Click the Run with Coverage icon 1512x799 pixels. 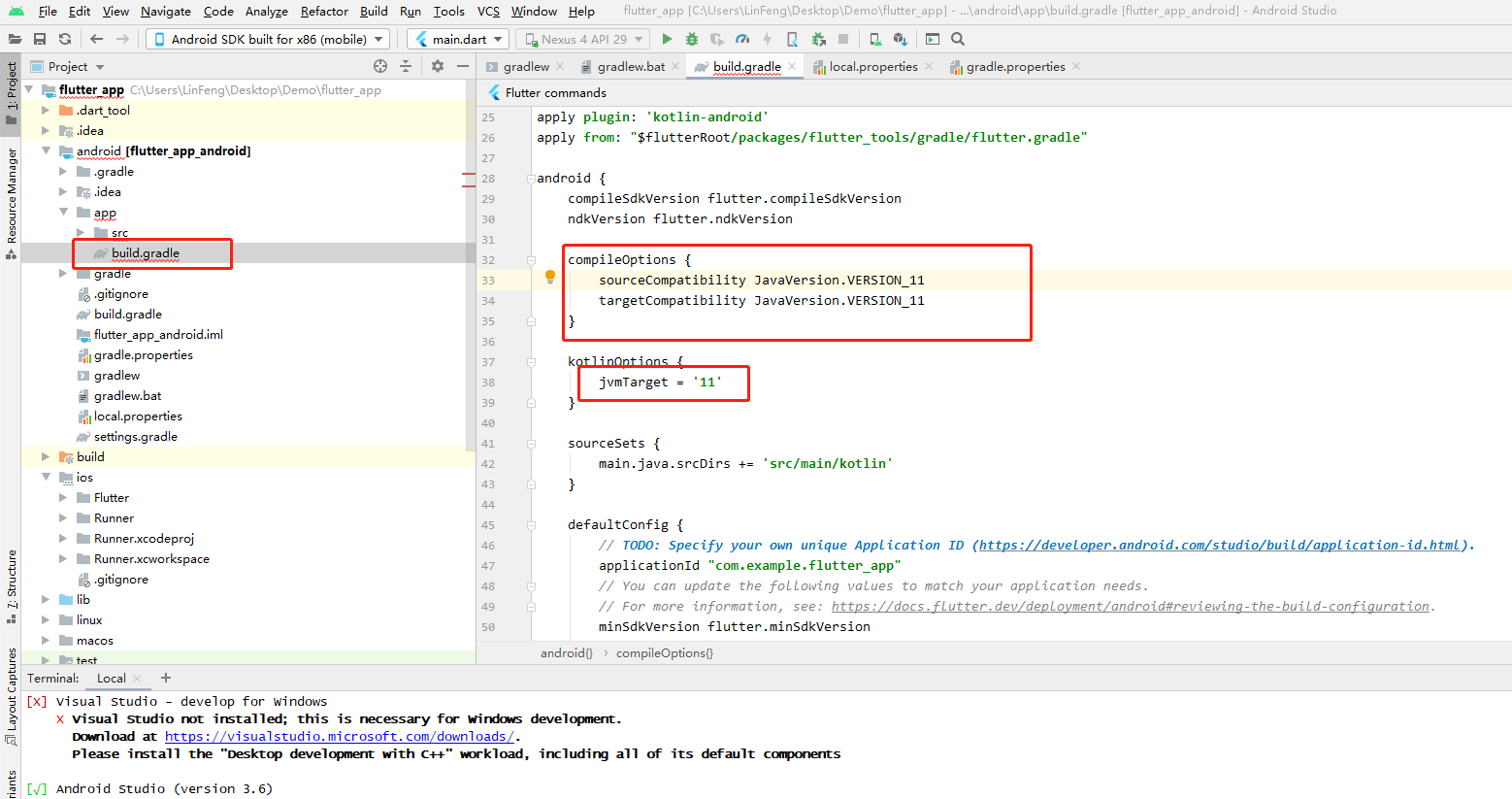(717, 39)
